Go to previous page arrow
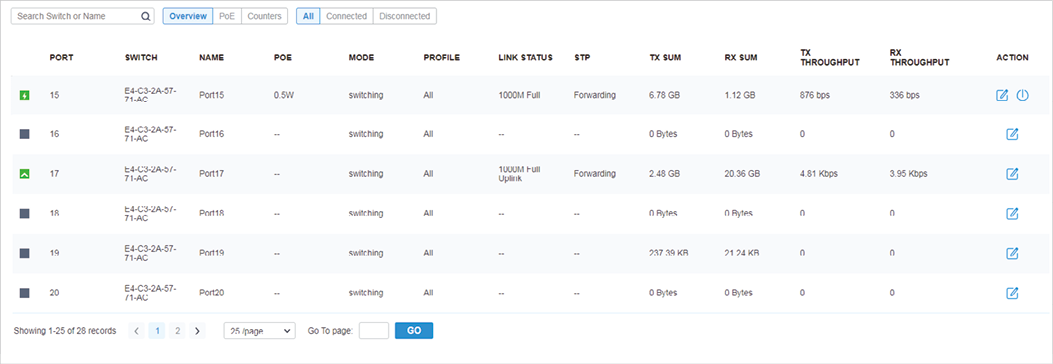Viewport: 1053px width, 364px height. tap(136, 330)
